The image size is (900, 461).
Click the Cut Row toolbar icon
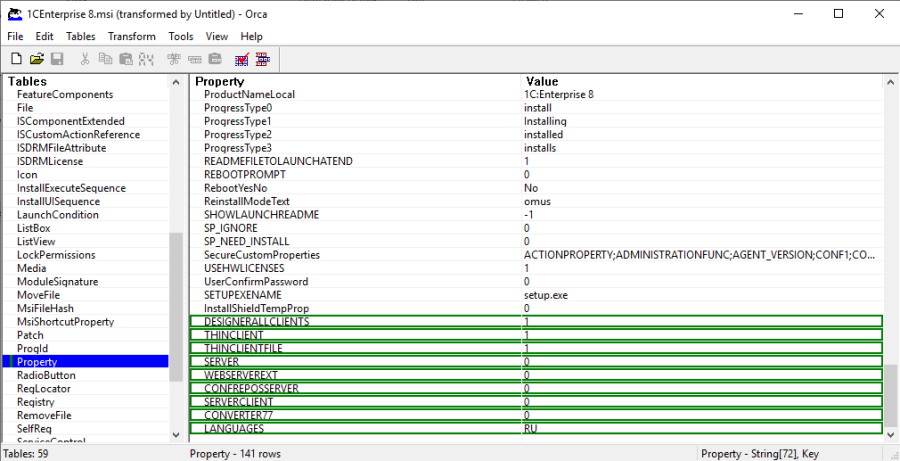click(174, 59)
